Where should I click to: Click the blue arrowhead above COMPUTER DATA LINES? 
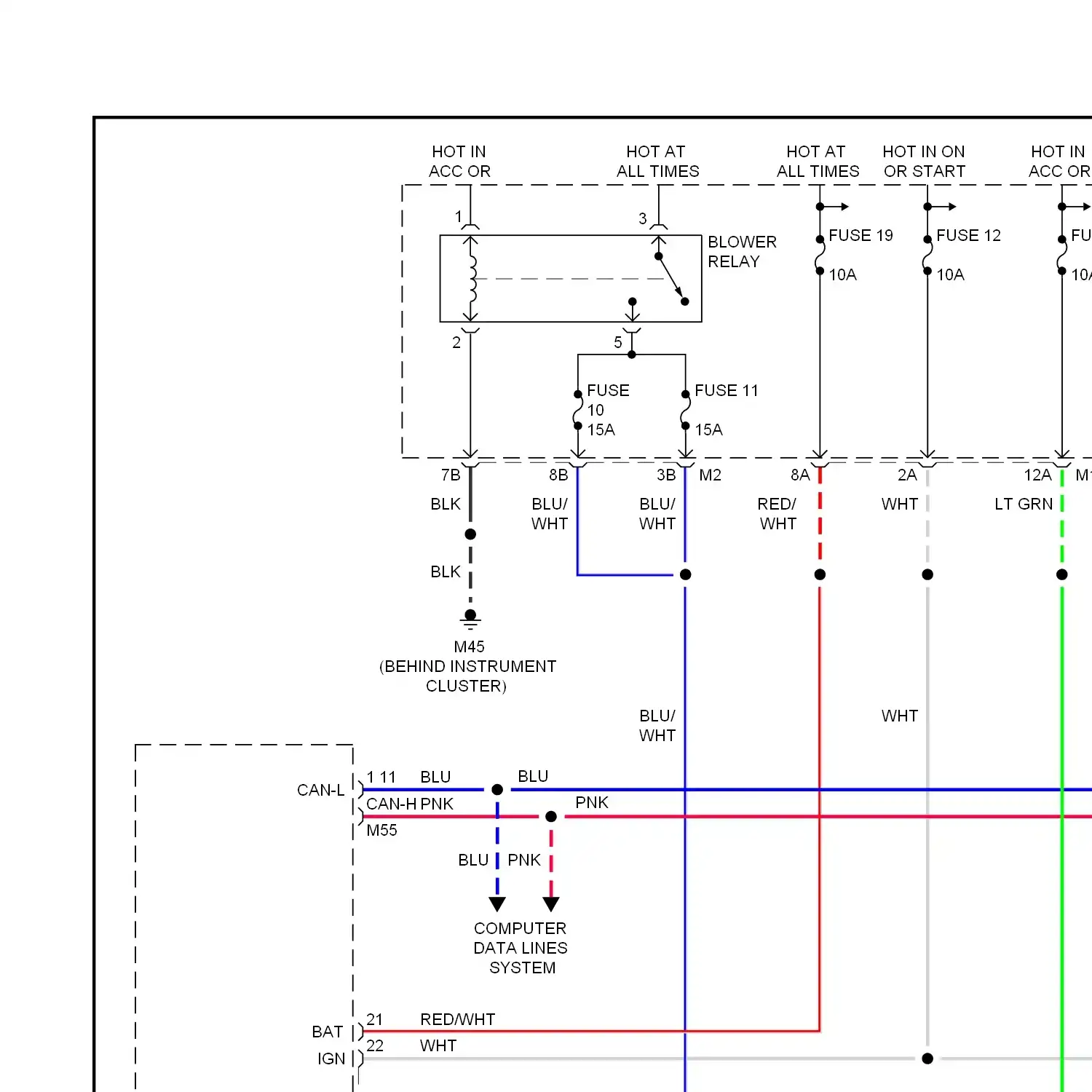[497, 904]
